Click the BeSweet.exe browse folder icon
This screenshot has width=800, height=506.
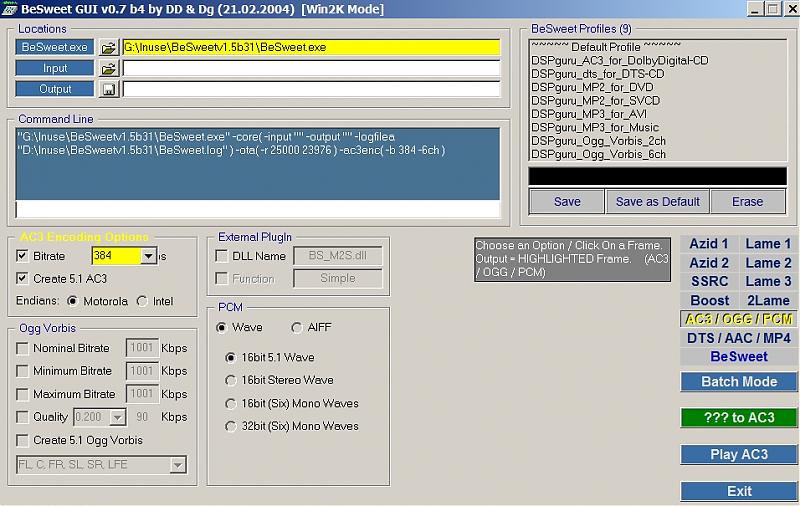click(x=109, y=47)
